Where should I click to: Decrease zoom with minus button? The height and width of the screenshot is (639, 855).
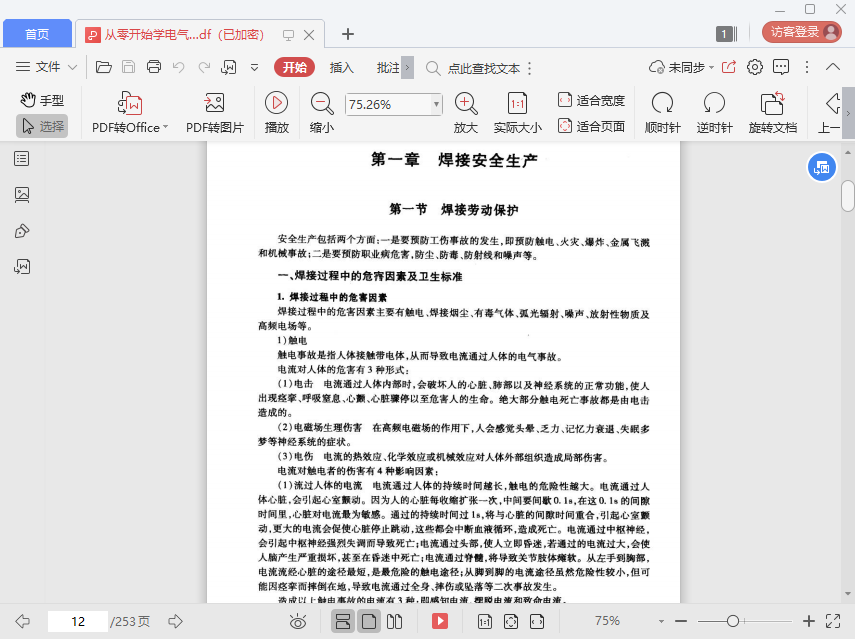pyautogui.click(x=681, y=621)
